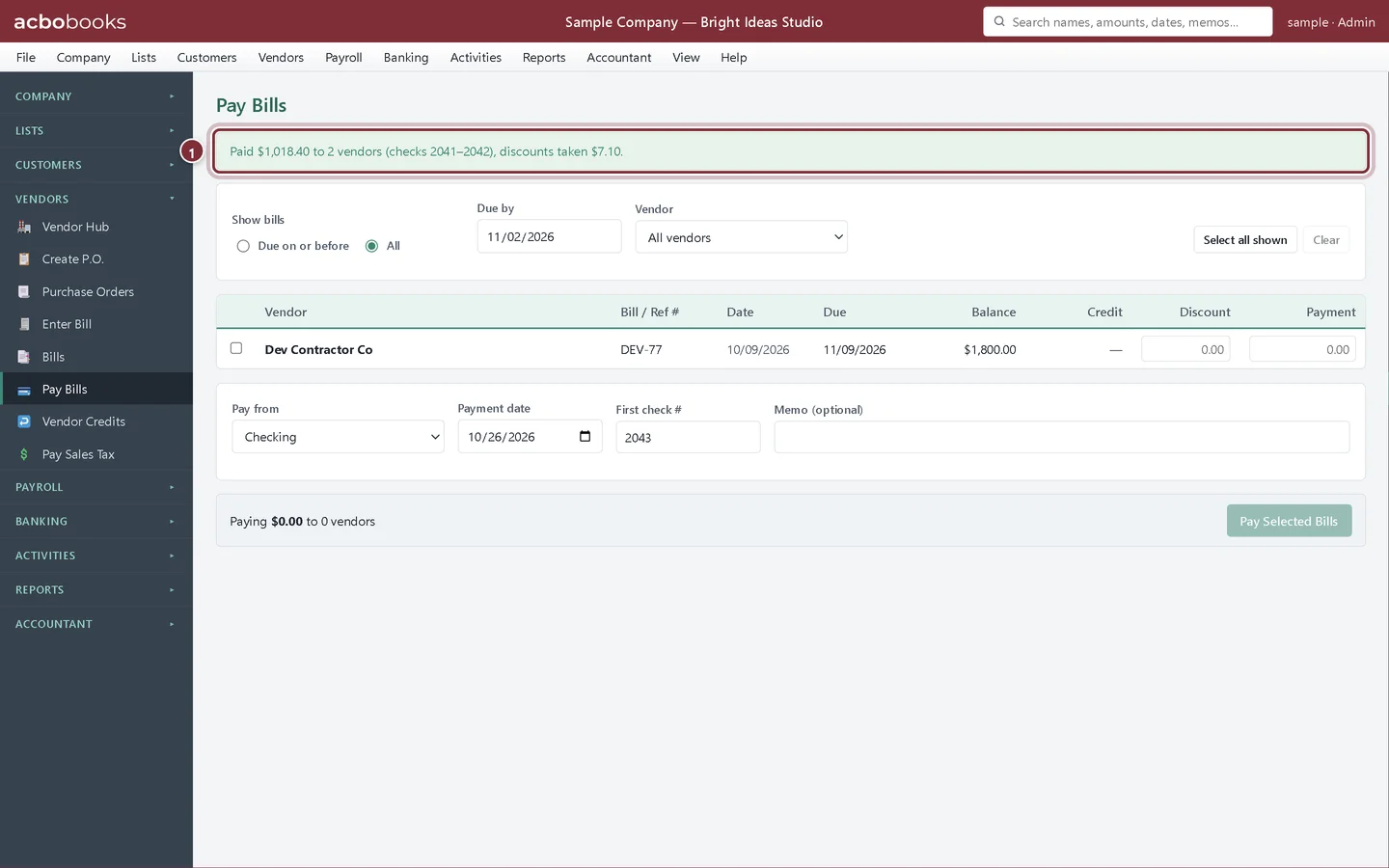
Task: Click the Enter Bill document icon
Action: click(x=24, y=324)
